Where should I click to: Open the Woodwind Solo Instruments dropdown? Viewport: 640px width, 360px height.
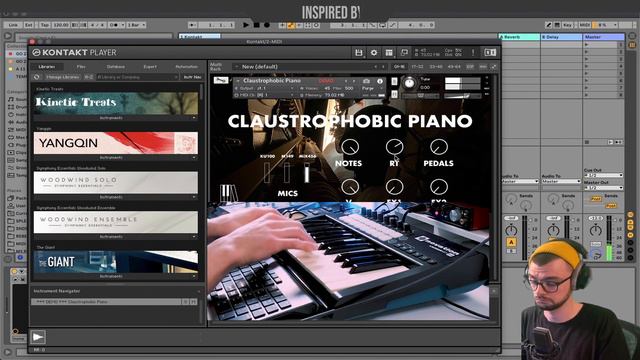tap(116, 197)
